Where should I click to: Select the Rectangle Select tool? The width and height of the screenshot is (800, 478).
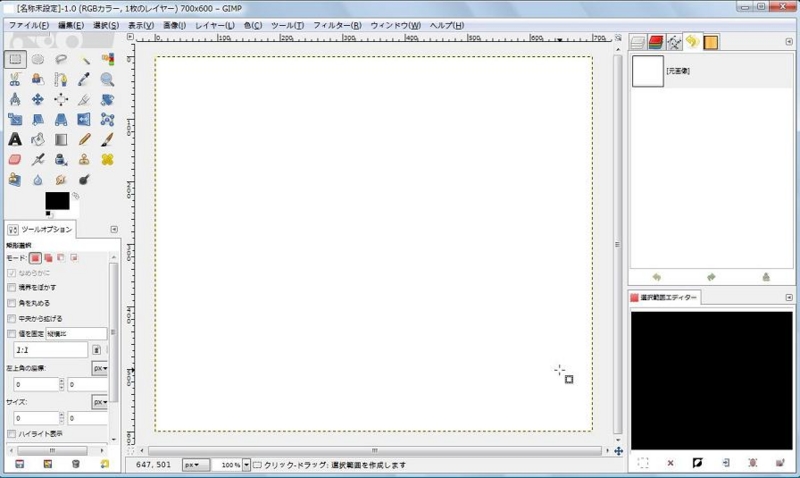tap(15, 59)
